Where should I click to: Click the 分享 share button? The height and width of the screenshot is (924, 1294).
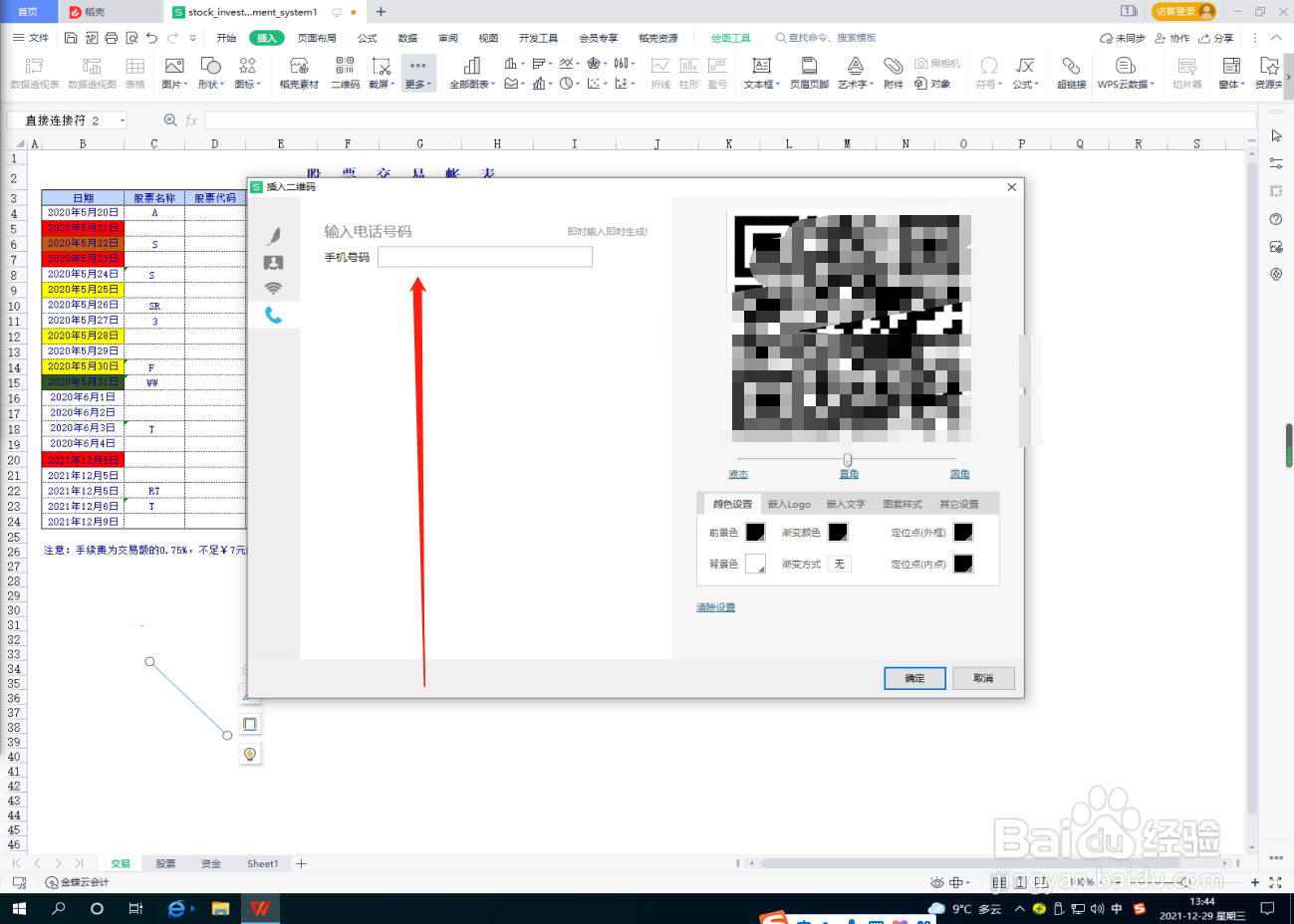pos(1215,38)
